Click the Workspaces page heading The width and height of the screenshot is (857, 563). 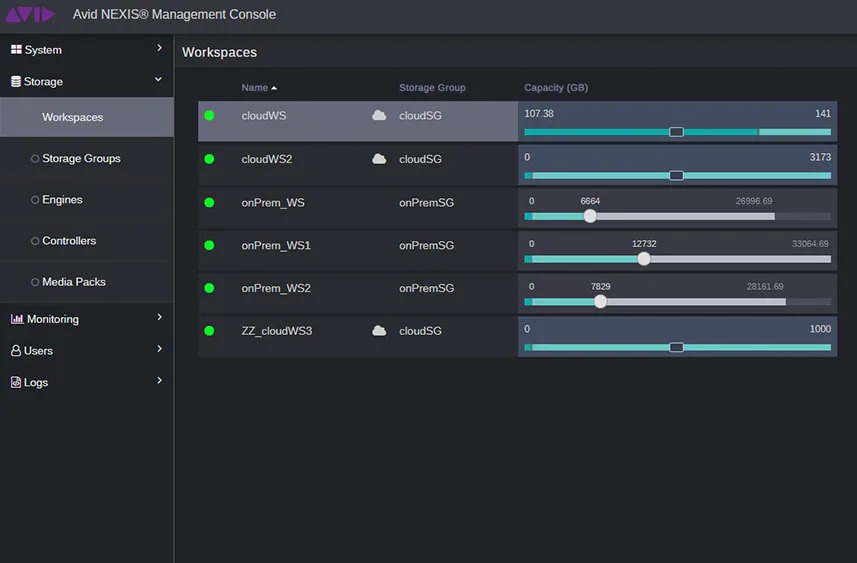219,52
